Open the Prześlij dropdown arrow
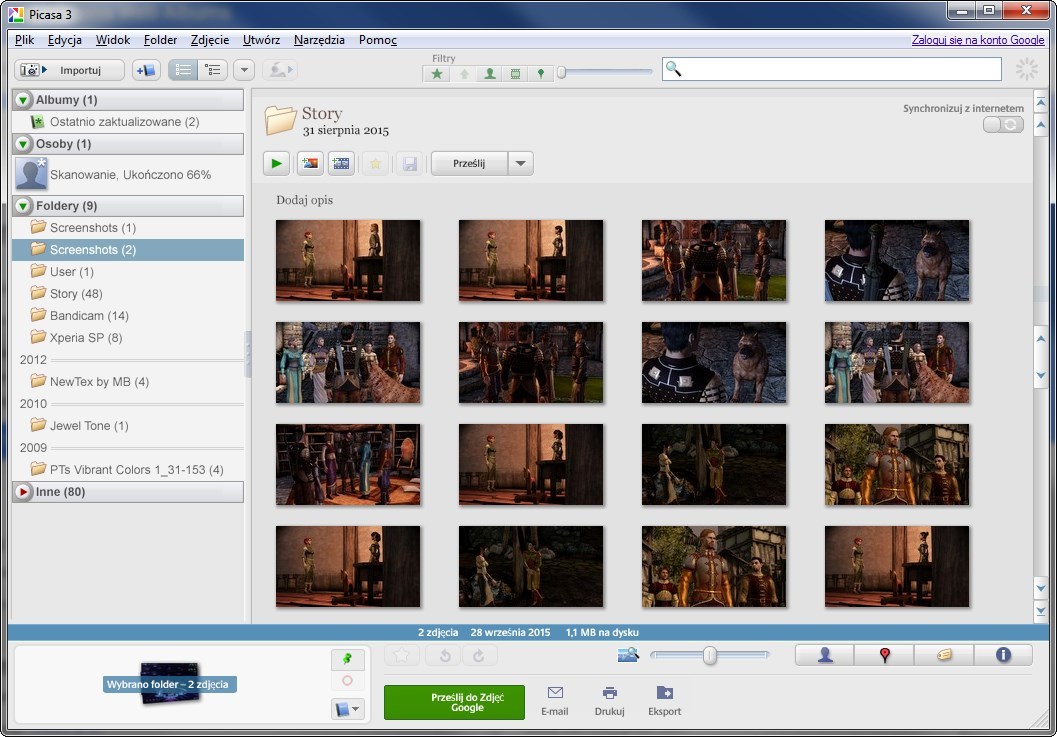The image size is (1057, 737). (520, 163)
